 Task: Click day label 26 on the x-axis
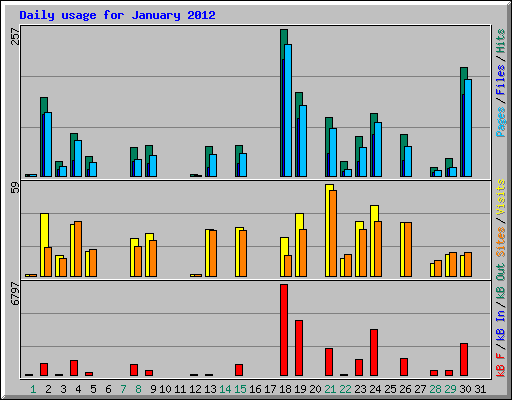(405, 389)
